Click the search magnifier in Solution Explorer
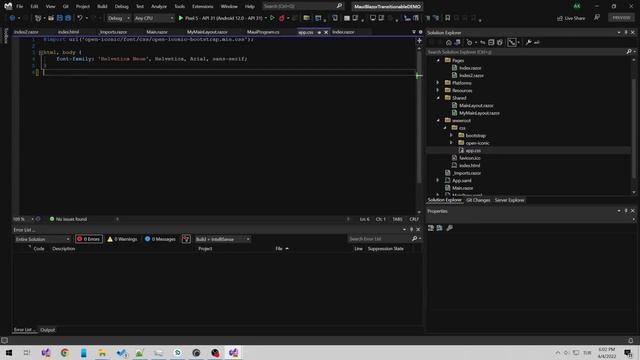 tap(629, 52)
